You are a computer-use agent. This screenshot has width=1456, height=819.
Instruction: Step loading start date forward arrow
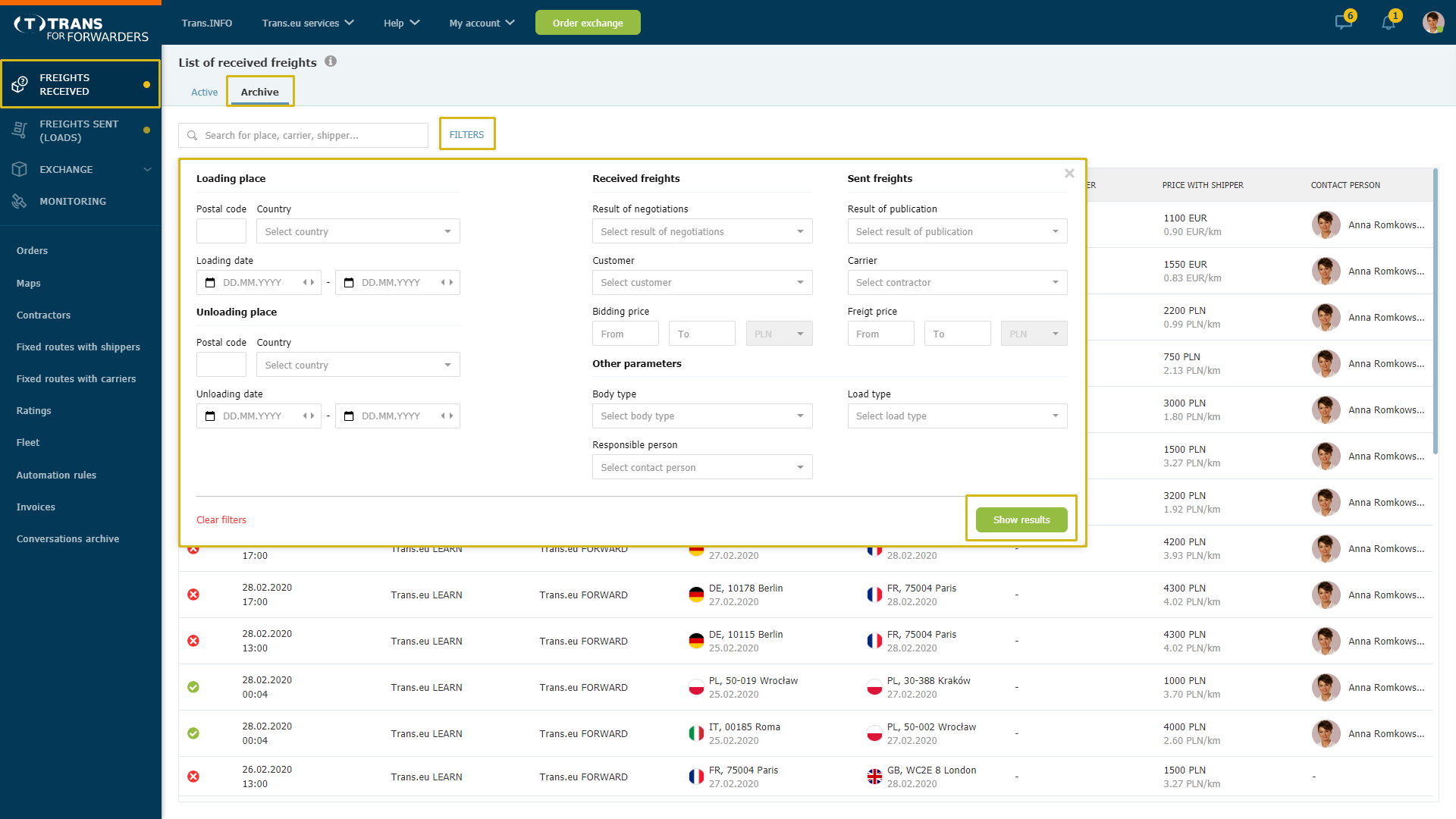(x=312, y=282)
